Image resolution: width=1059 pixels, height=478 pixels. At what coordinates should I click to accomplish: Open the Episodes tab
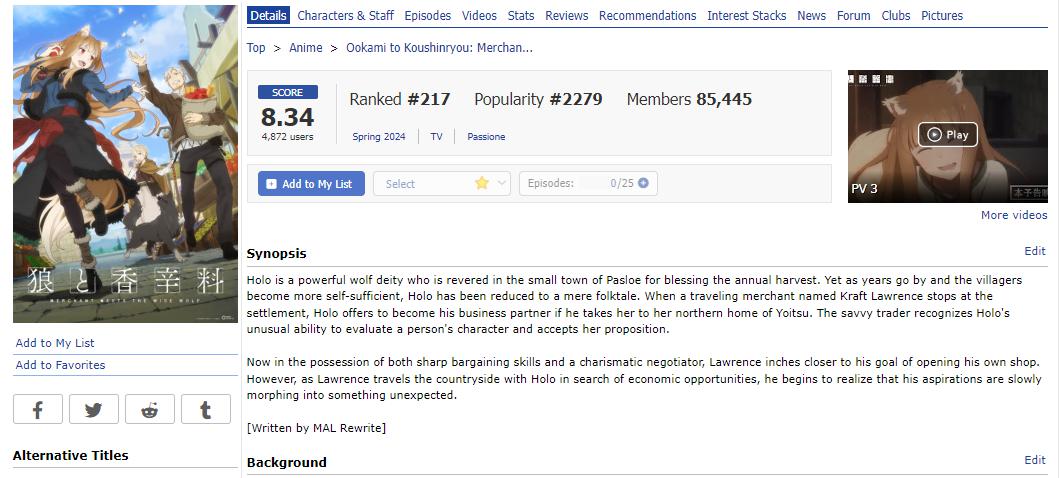click(427, 16)
